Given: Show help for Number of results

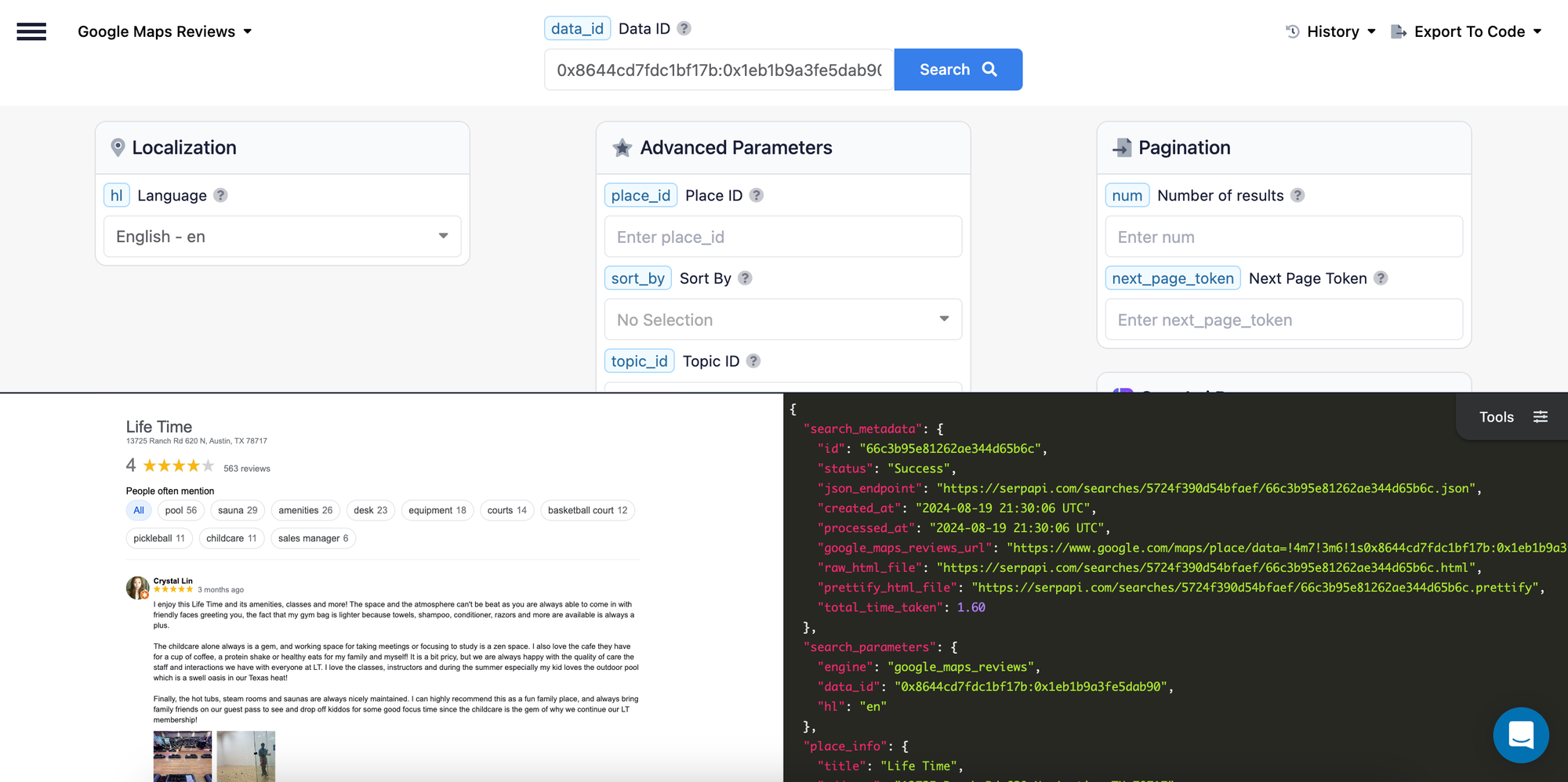Looking at the screenshot, I should [x=1298, y=195].
